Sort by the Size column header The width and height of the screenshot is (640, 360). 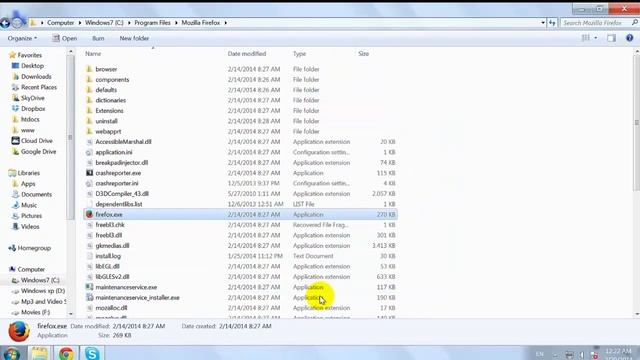[363, 54]
